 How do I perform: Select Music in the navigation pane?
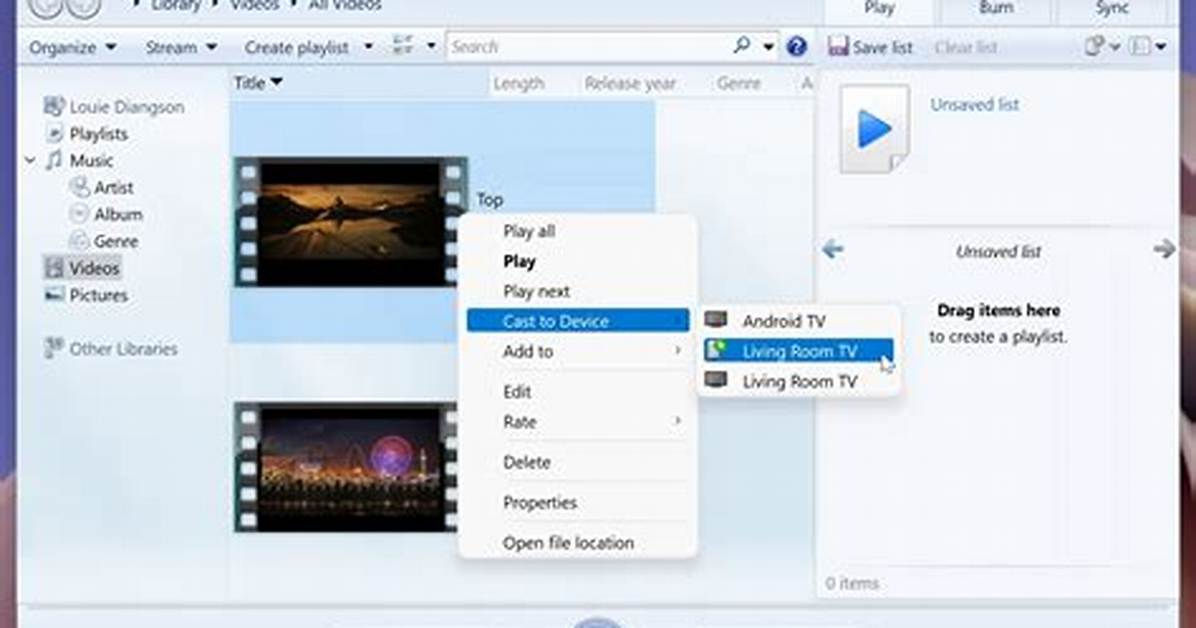[x=92, y=161]
